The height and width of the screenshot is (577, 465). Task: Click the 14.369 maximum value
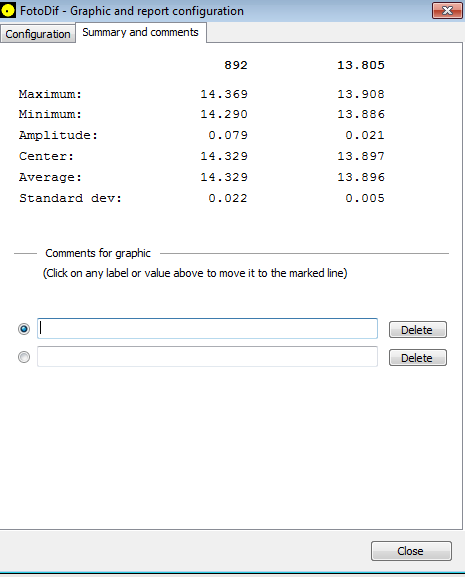[x=224, y=94]
